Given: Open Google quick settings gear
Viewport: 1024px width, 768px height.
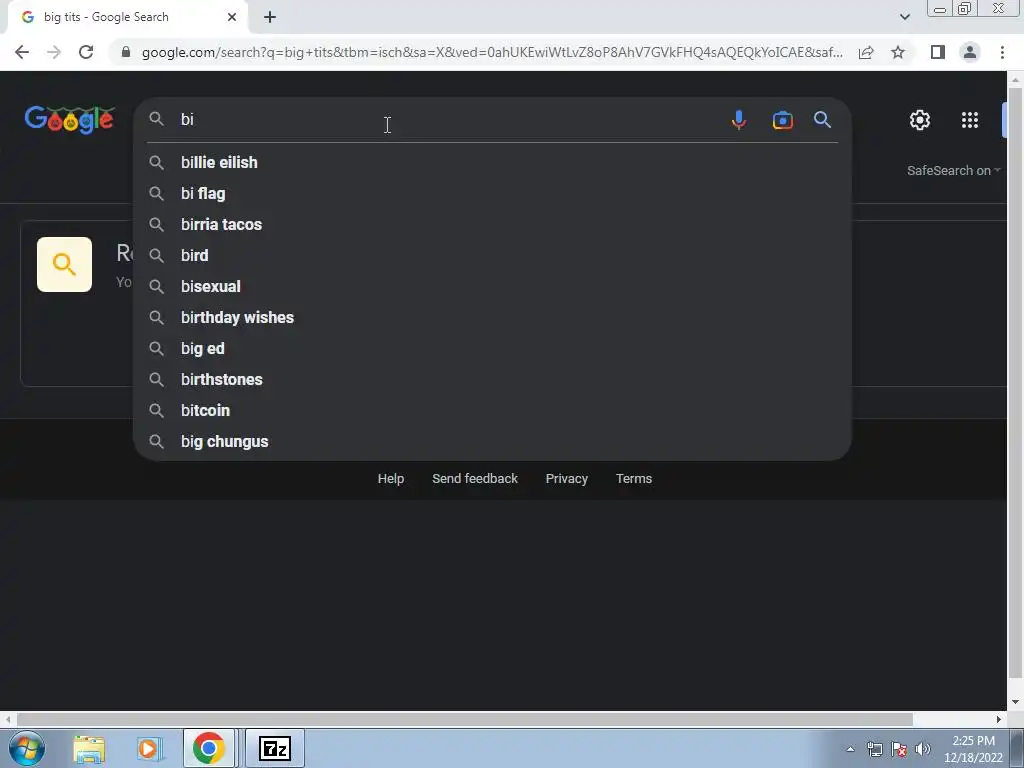Looking at the screenshot, I should [x=920, y=120].
